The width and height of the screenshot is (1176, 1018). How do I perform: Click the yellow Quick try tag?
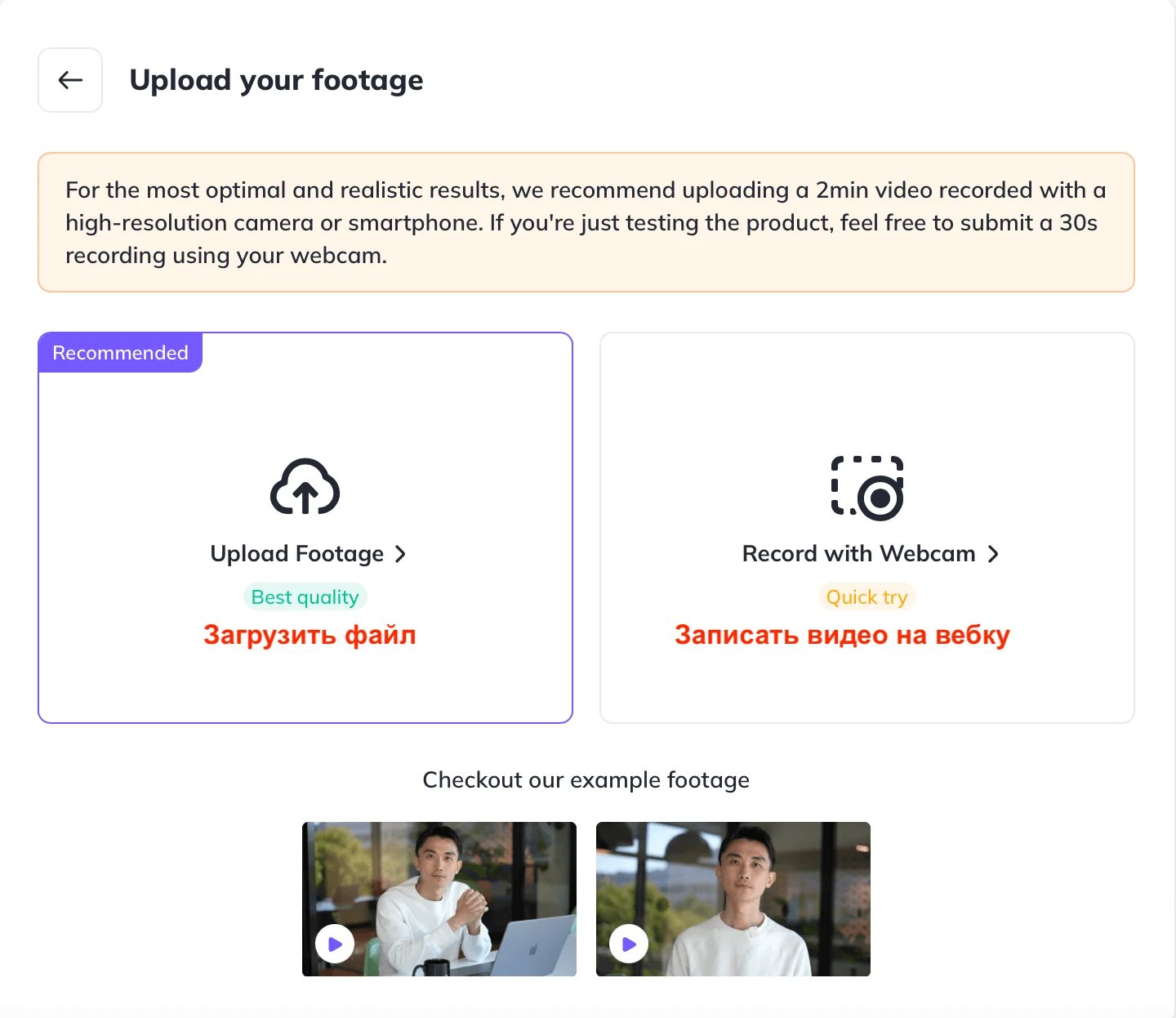tap(866, 597)
